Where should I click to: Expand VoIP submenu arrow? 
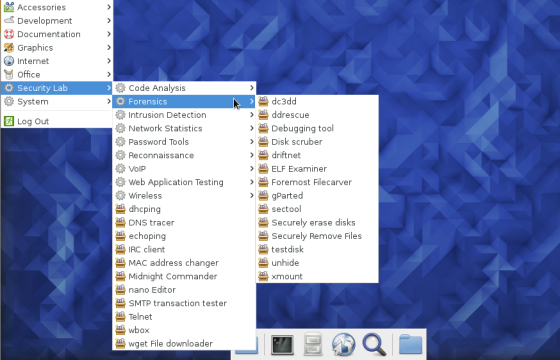(x=251, y=169)
